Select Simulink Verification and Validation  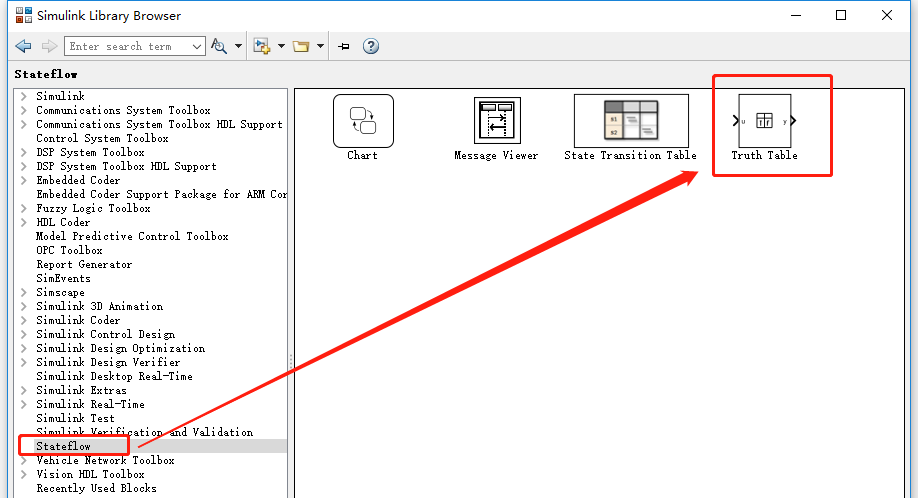coord(145,432)
